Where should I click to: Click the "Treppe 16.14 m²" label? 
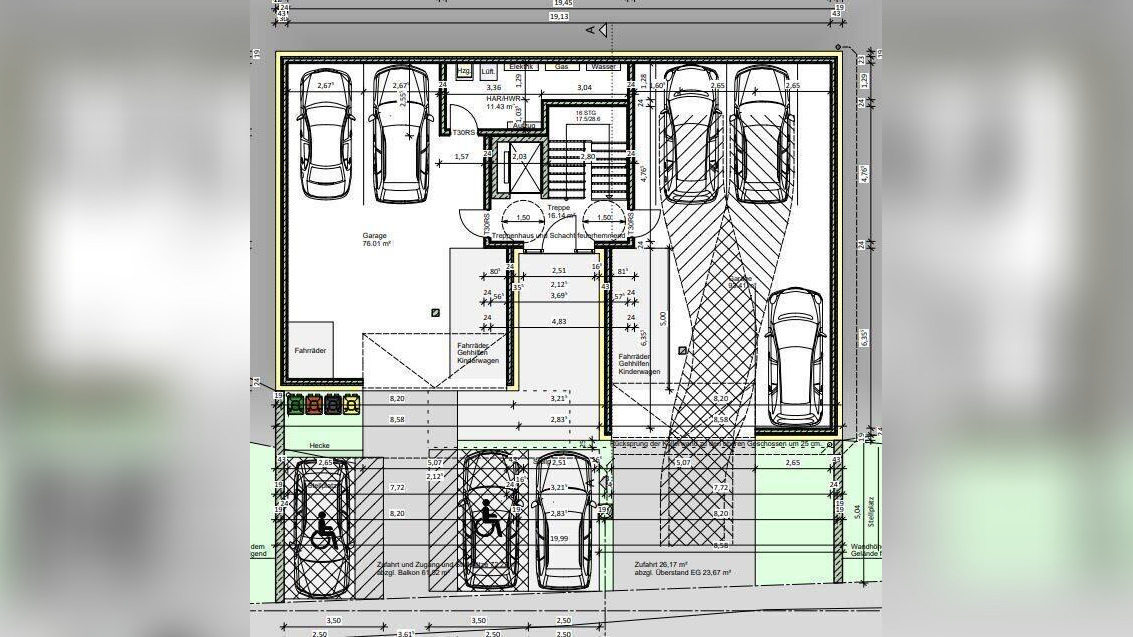click(x=560, y=212)
